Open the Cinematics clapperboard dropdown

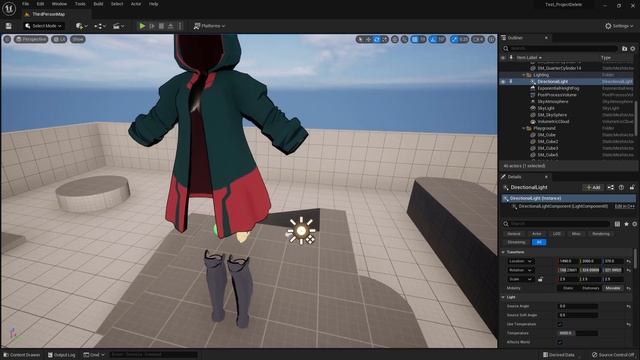118,26
